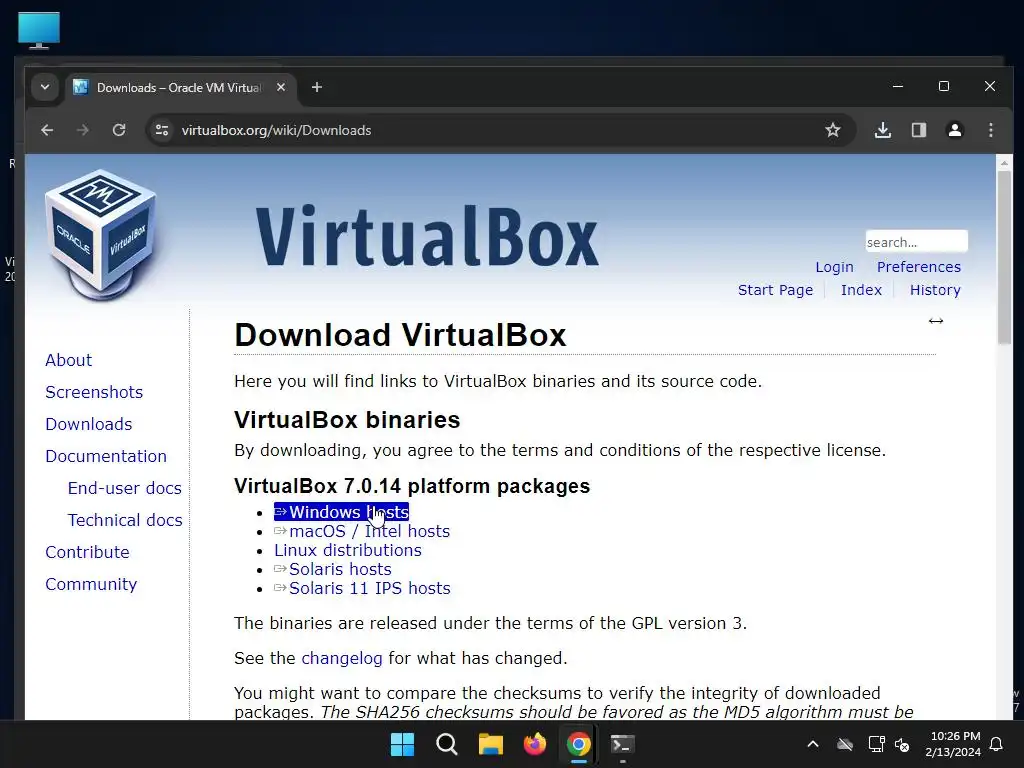Click the browser back arrow
1024x768 pixels.
tap(47, 130)
